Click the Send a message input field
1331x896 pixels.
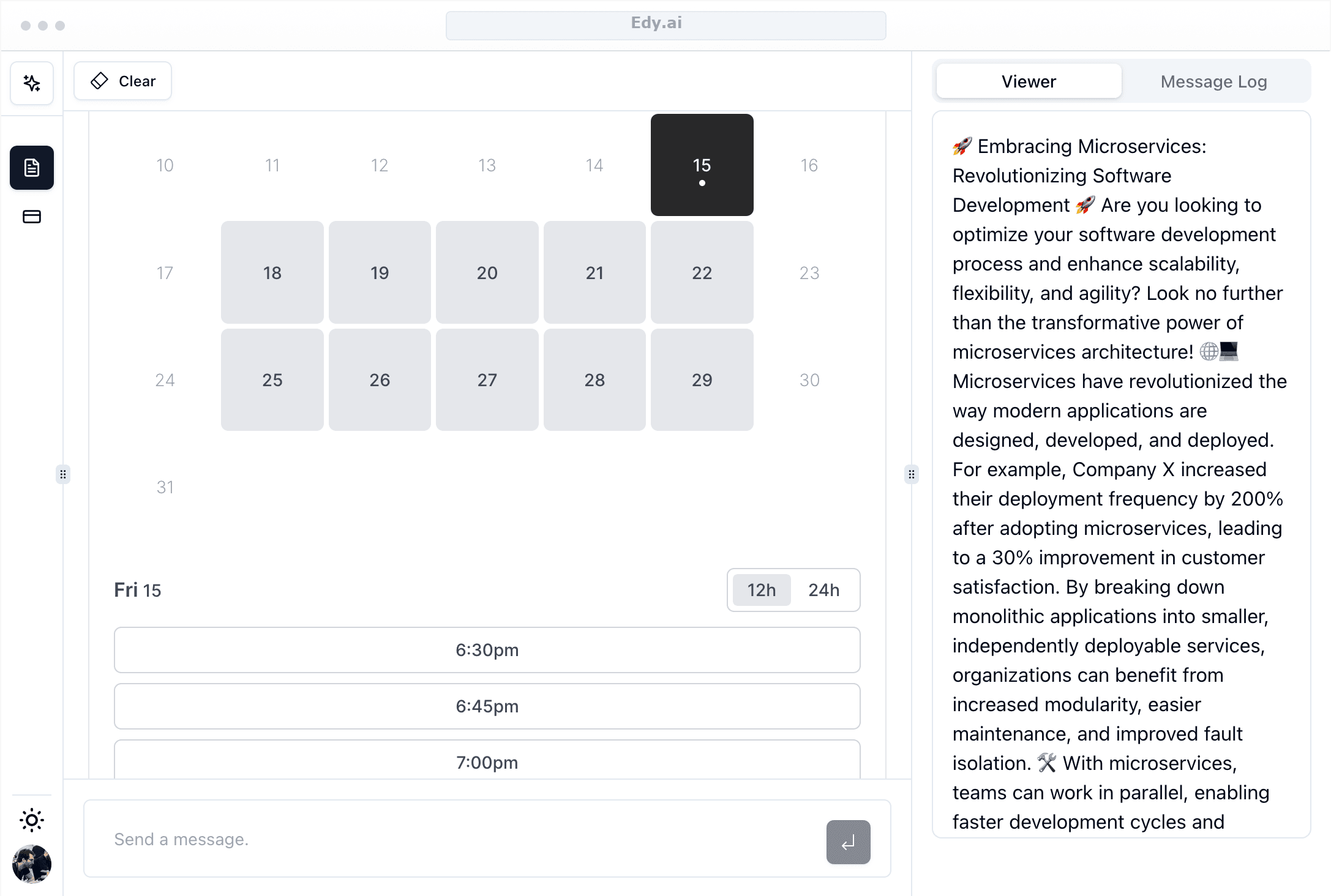click(x=453, y=839)
